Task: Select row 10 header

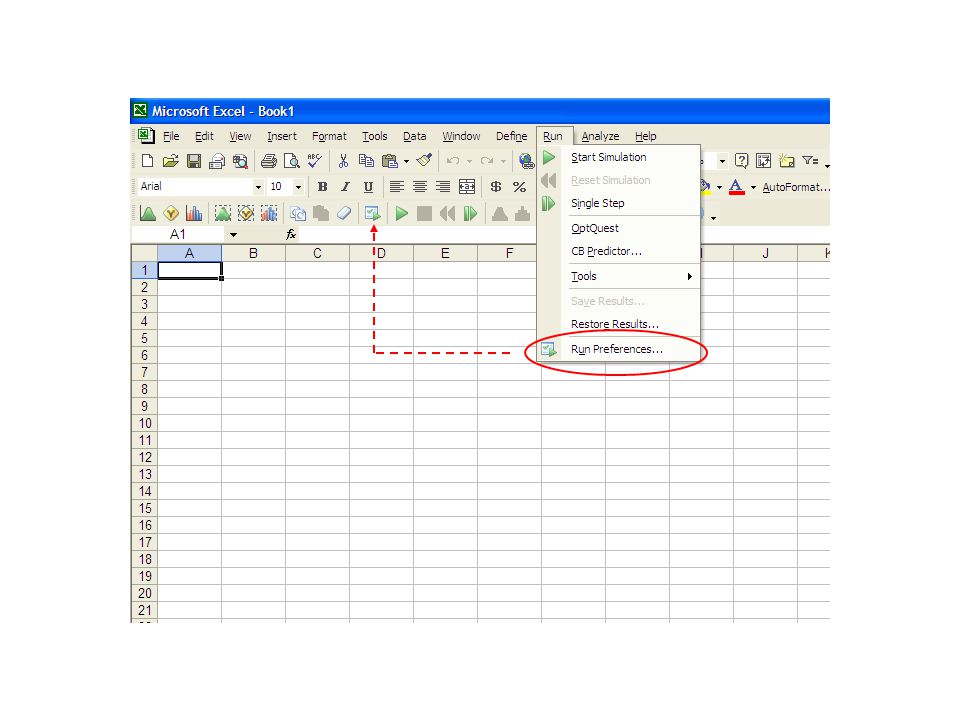Action: click(144, 423)
